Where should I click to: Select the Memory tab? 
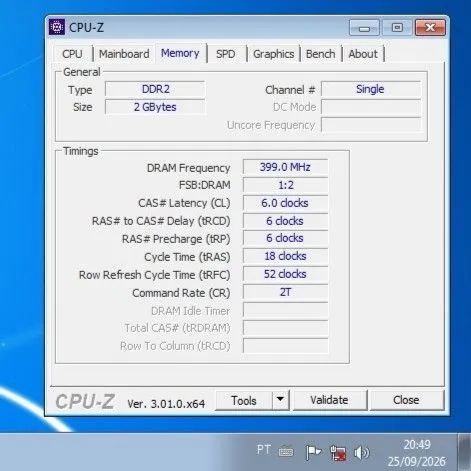[180, 53]
